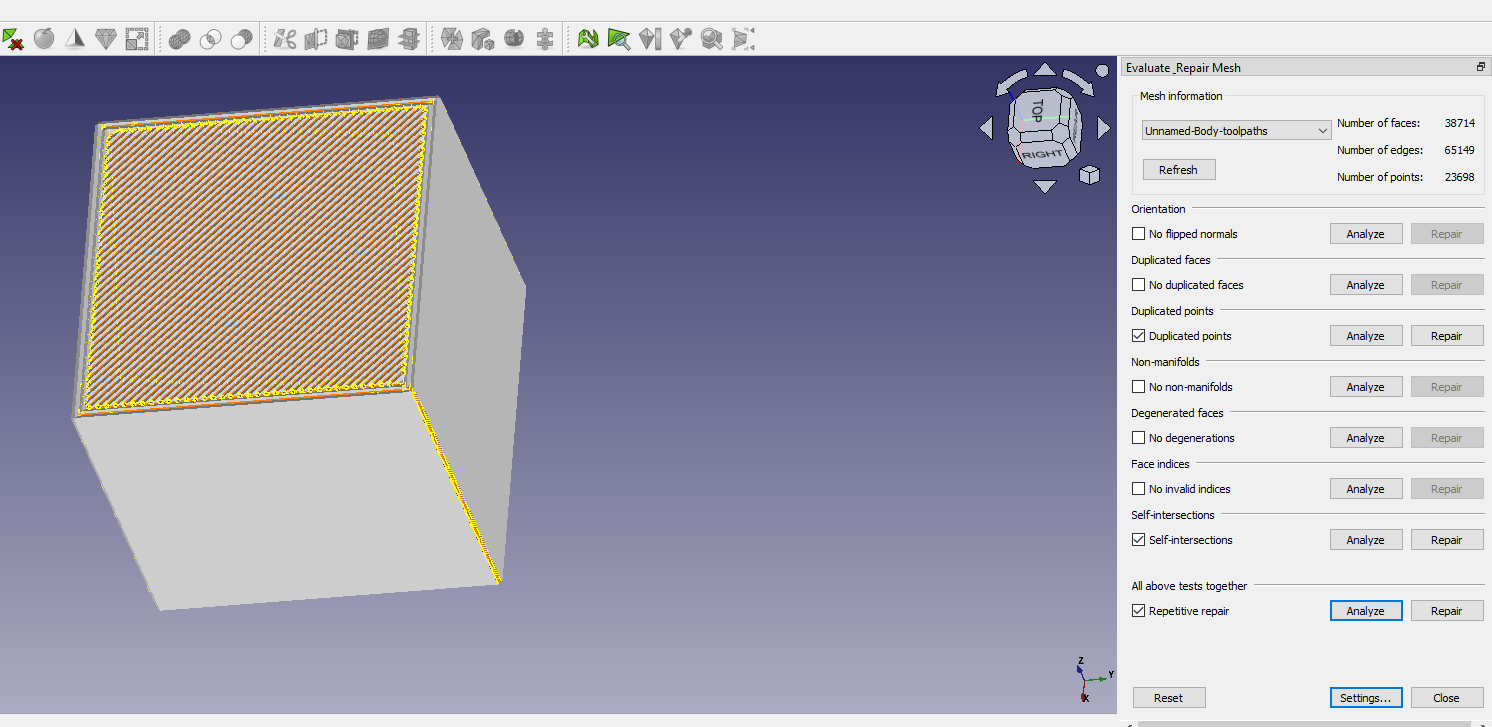The image size is (1492, 727).
Task: Enable the No flipped normals checkbox
Action: 1138,233
